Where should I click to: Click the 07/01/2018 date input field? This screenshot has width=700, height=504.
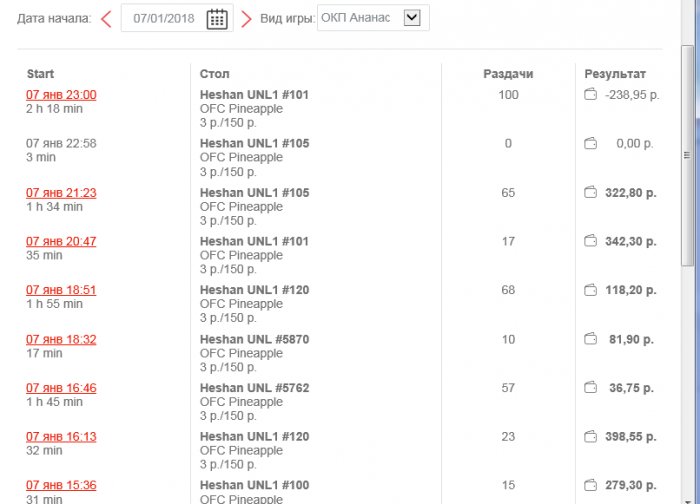tap(163, 19)
